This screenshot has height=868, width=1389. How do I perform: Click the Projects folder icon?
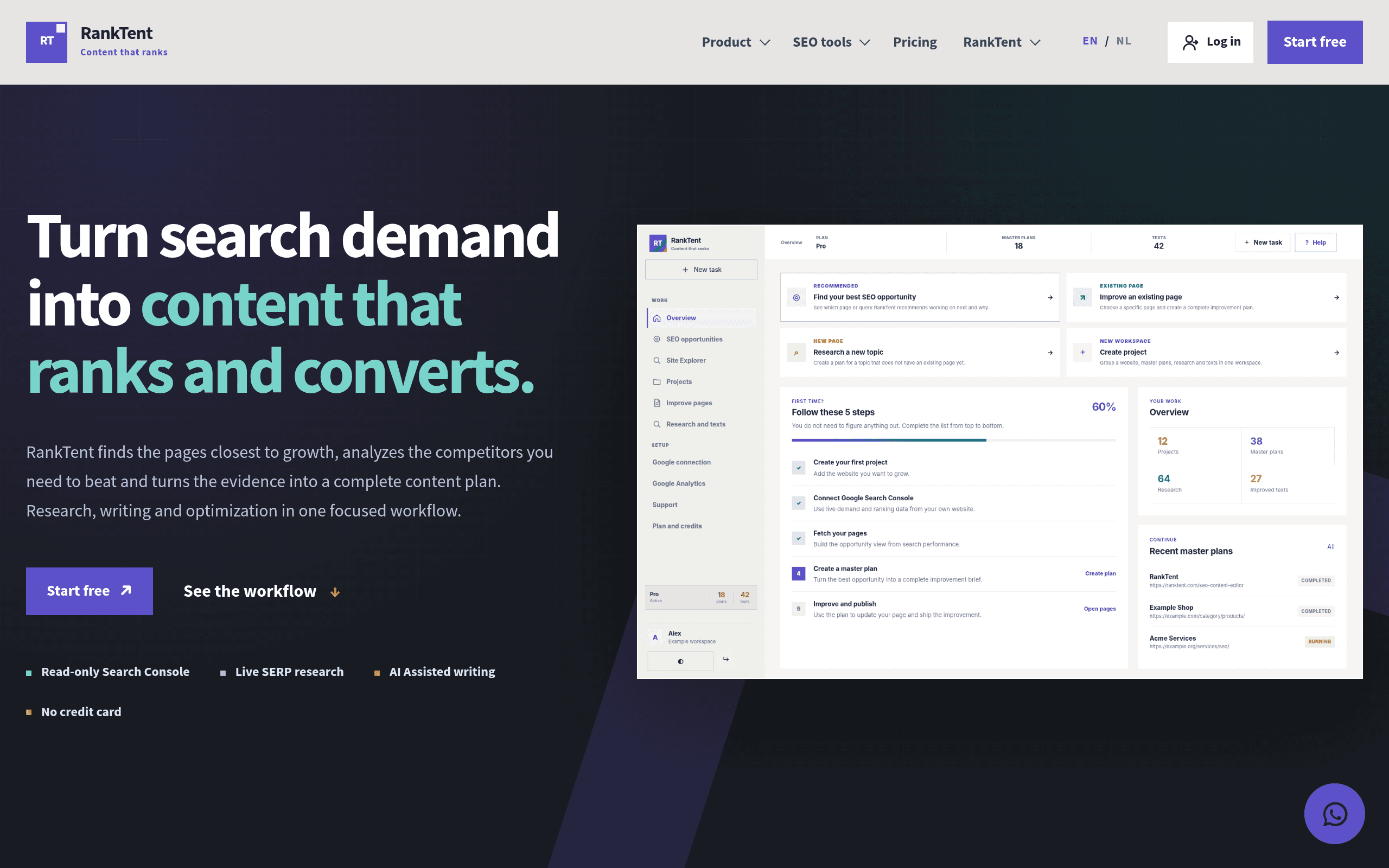pyautogui.click(x=657, y=382)
